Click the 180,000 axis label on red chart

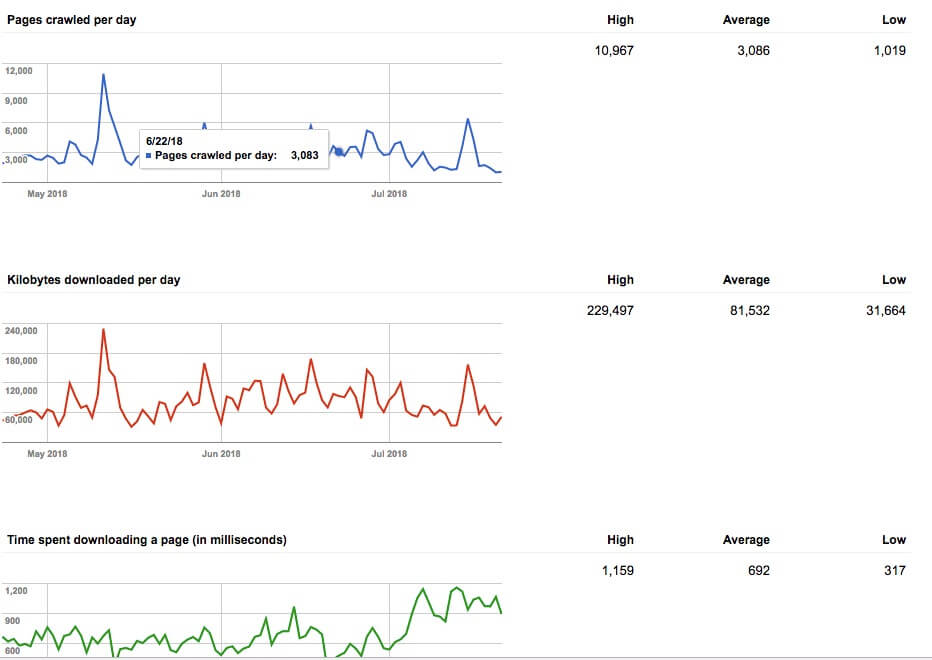click(21, 360)
